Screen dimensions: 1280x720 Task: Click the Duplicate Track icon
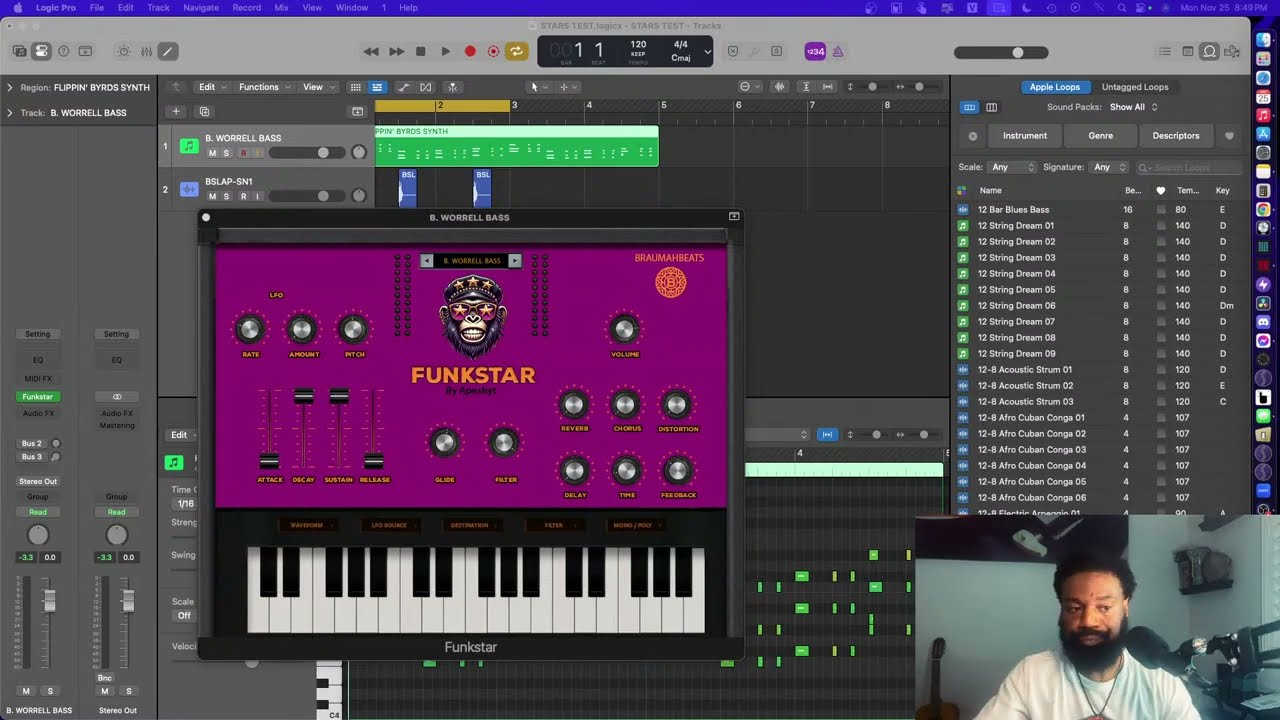pyautogui.click(x=204, y=112)
